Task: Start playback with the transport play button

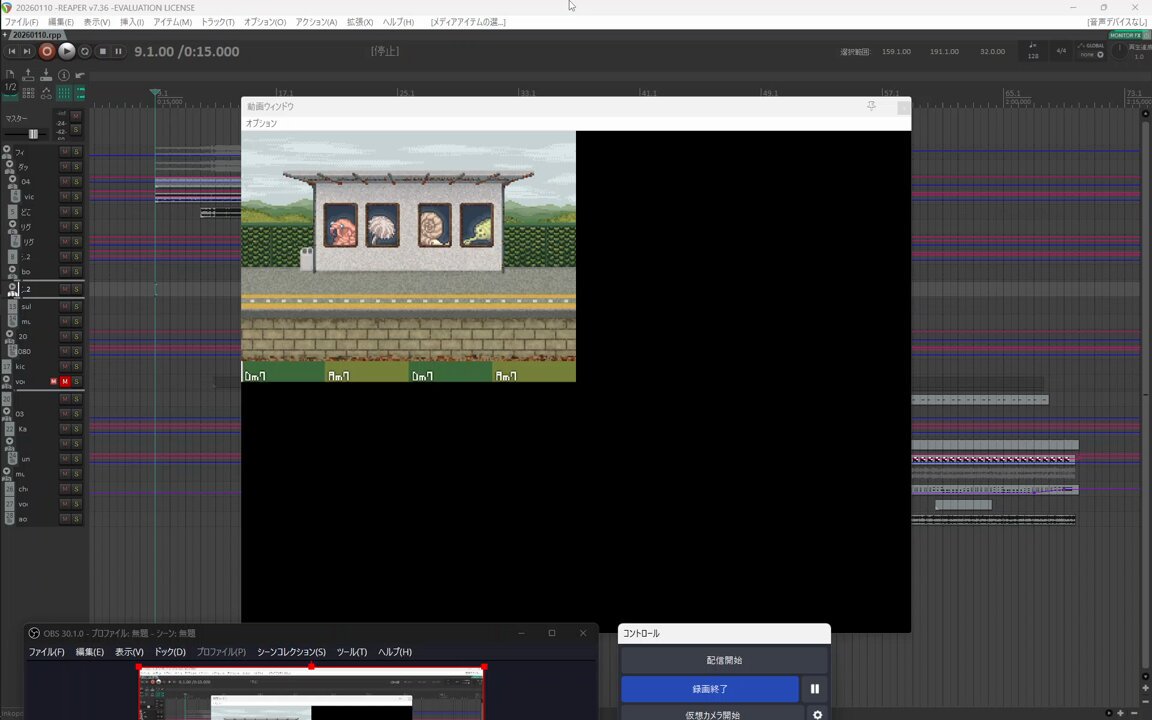Action: tap(66, 51)
